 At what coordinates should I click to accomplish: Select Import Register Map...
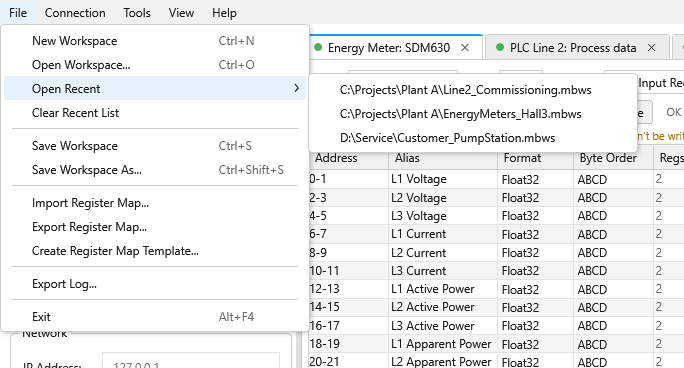(x=155, y=203)
